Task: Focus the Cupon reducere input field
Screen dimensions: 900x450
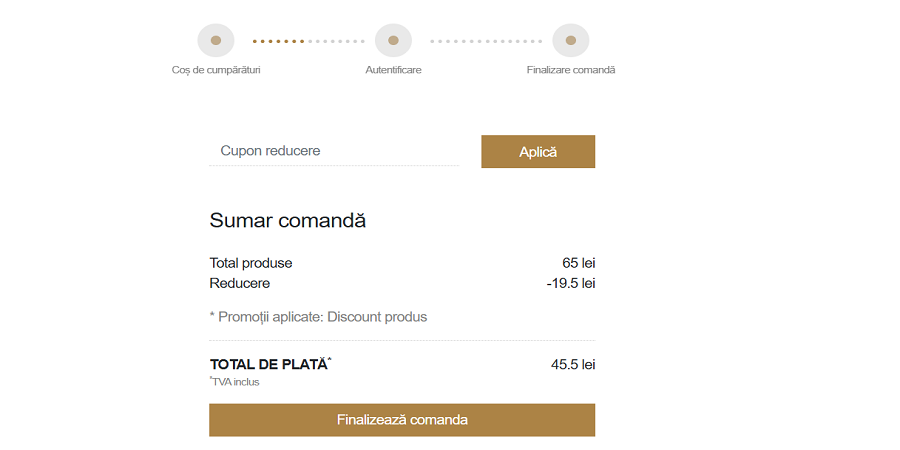Action: click(333, 151)
